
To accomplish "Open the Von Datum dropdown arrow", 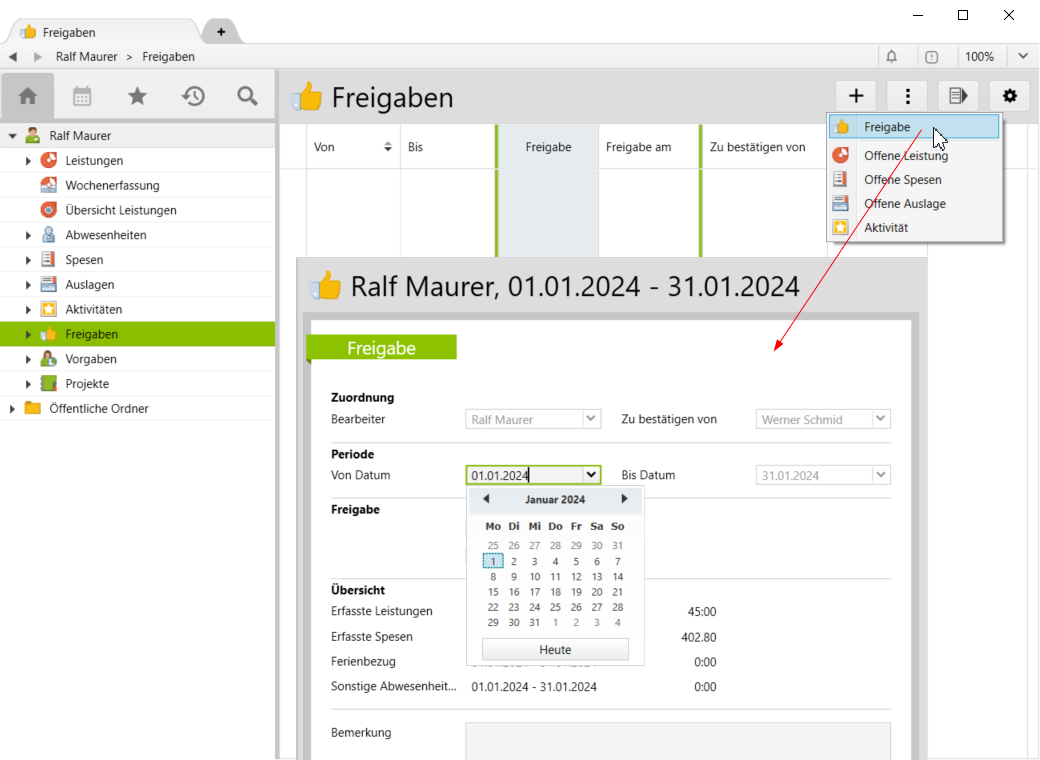I will tap(591, 475).
